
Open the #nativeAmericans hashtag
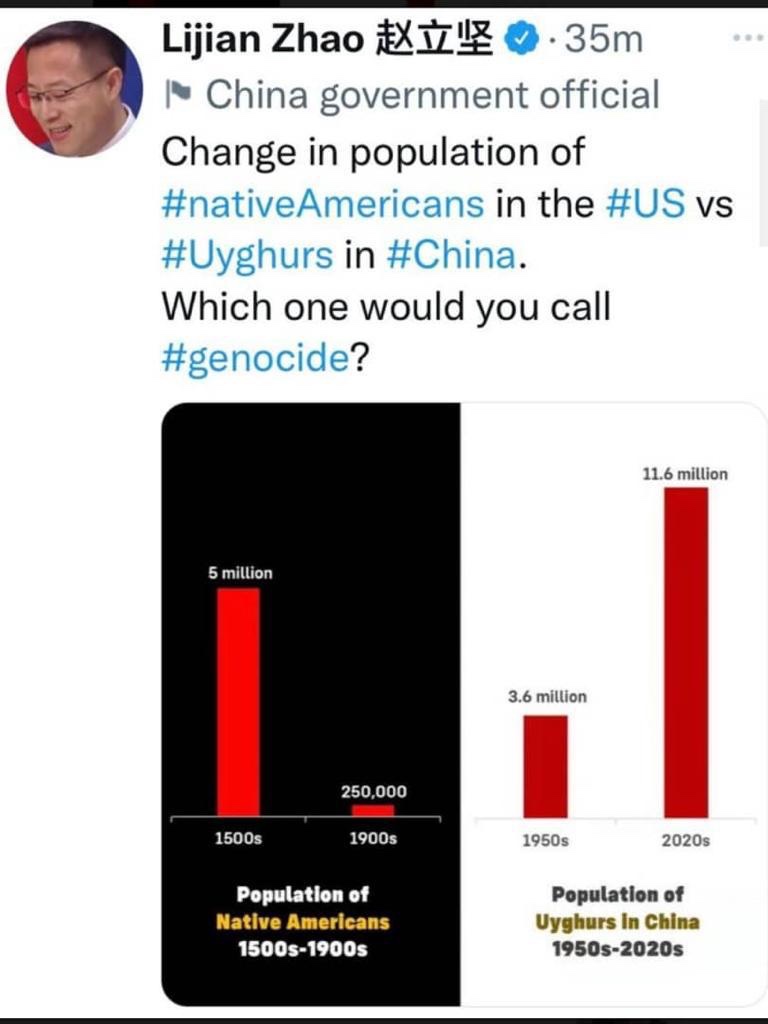point(323,204)
